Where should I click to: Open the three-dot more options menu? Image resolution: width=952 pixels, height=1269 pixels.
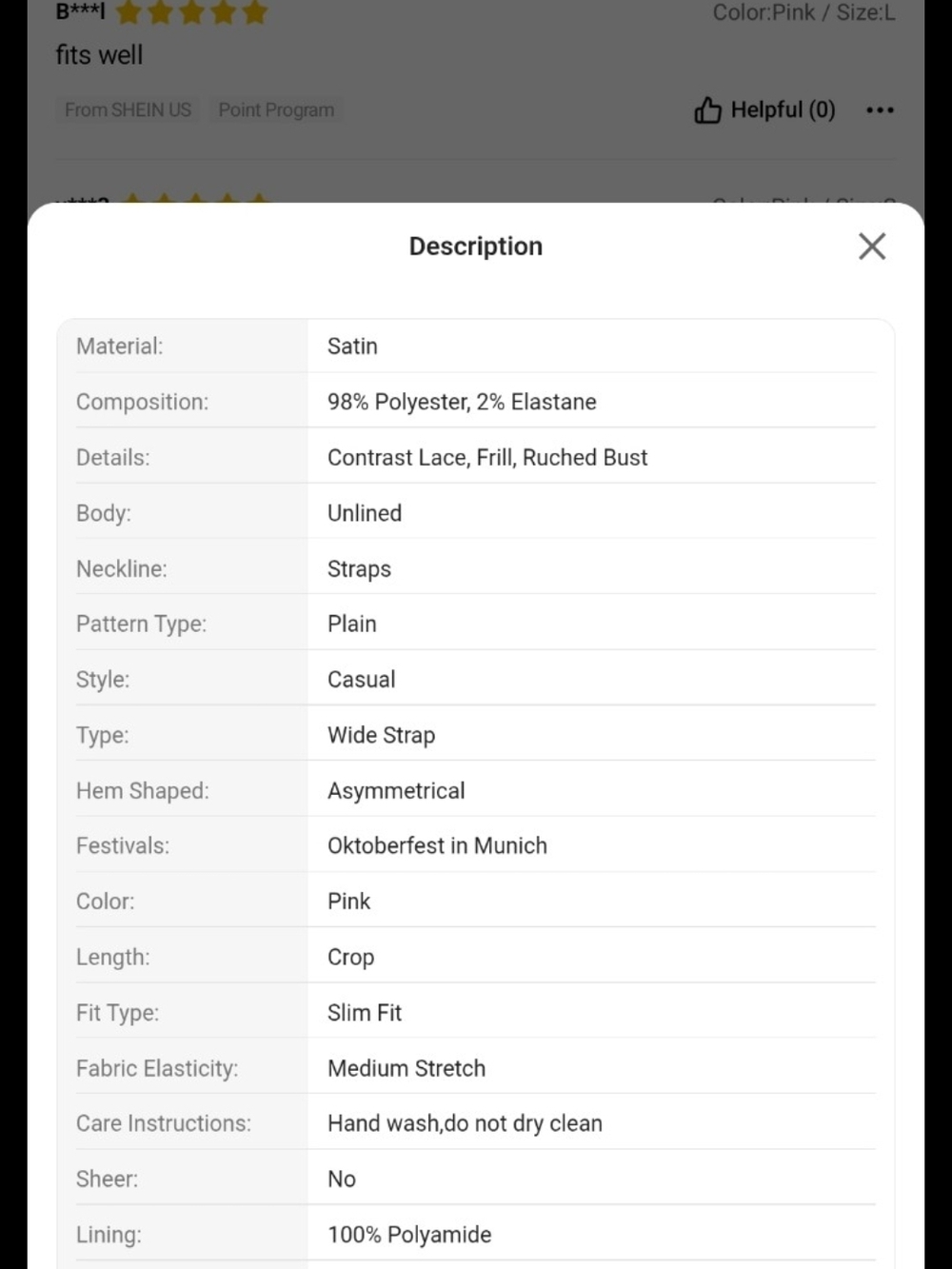click(880, 110)
